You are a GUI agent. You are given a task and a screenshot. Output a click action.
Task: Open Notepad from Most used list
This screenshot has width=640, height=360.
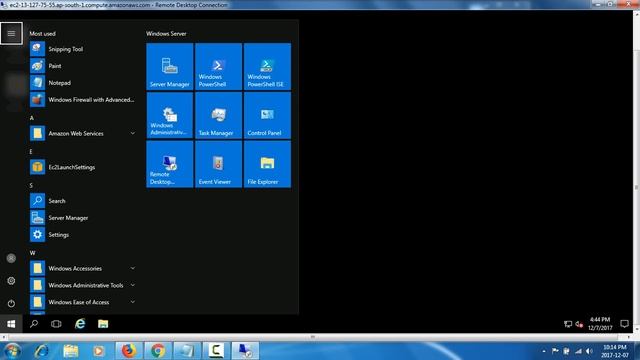(x=83, y=83)
